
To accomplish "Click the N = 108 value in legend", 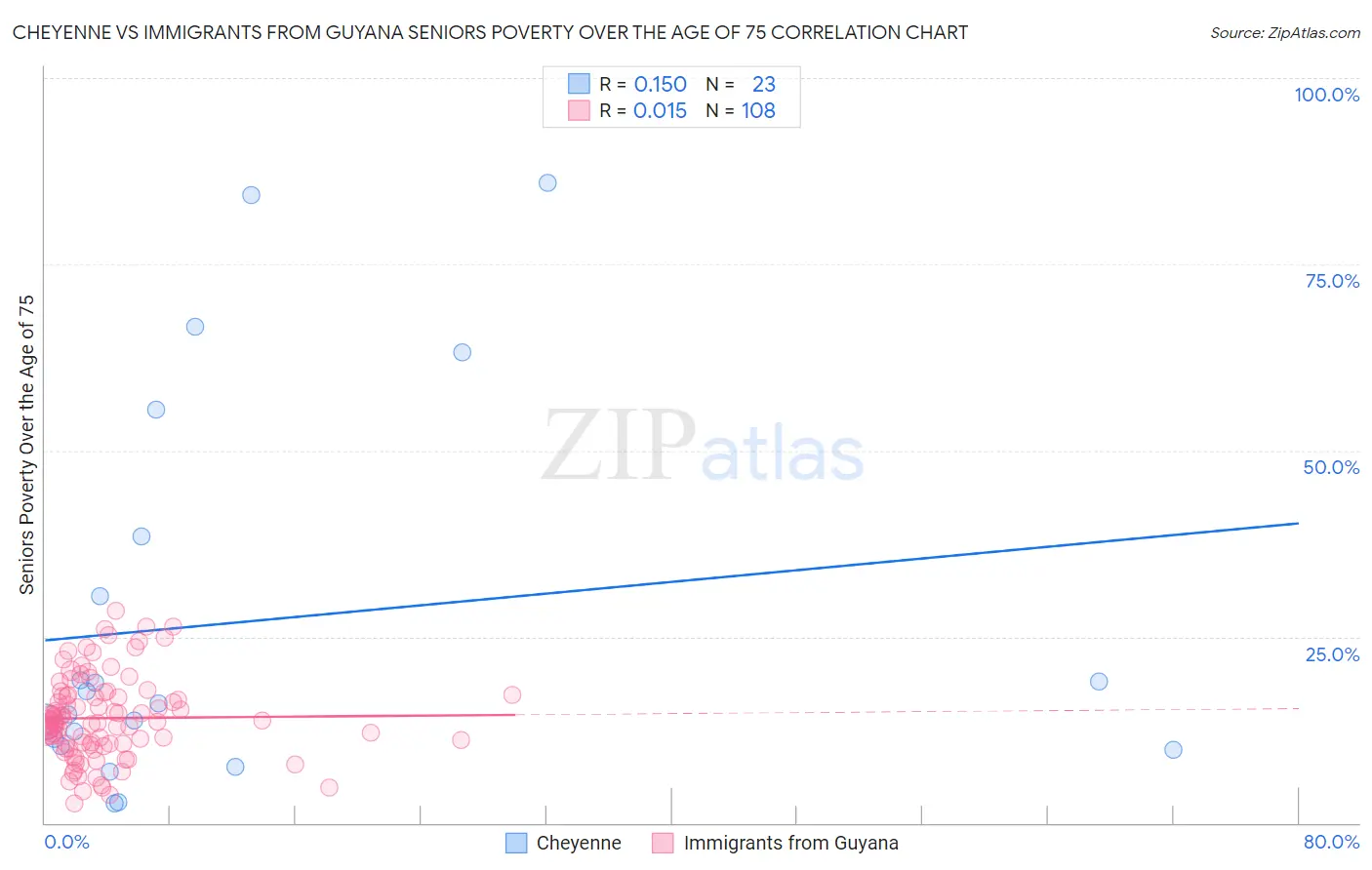I will pyautogui.click(x=758, y=110).
